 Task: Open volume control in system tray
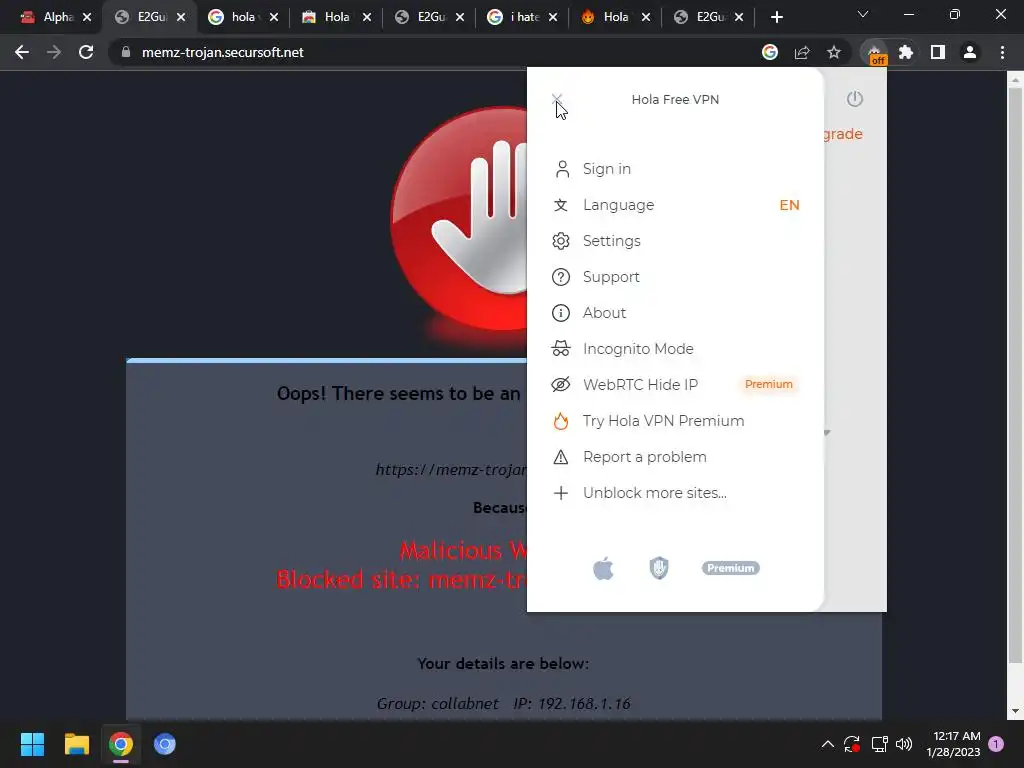pyautogui.click(x=904, y=744)
